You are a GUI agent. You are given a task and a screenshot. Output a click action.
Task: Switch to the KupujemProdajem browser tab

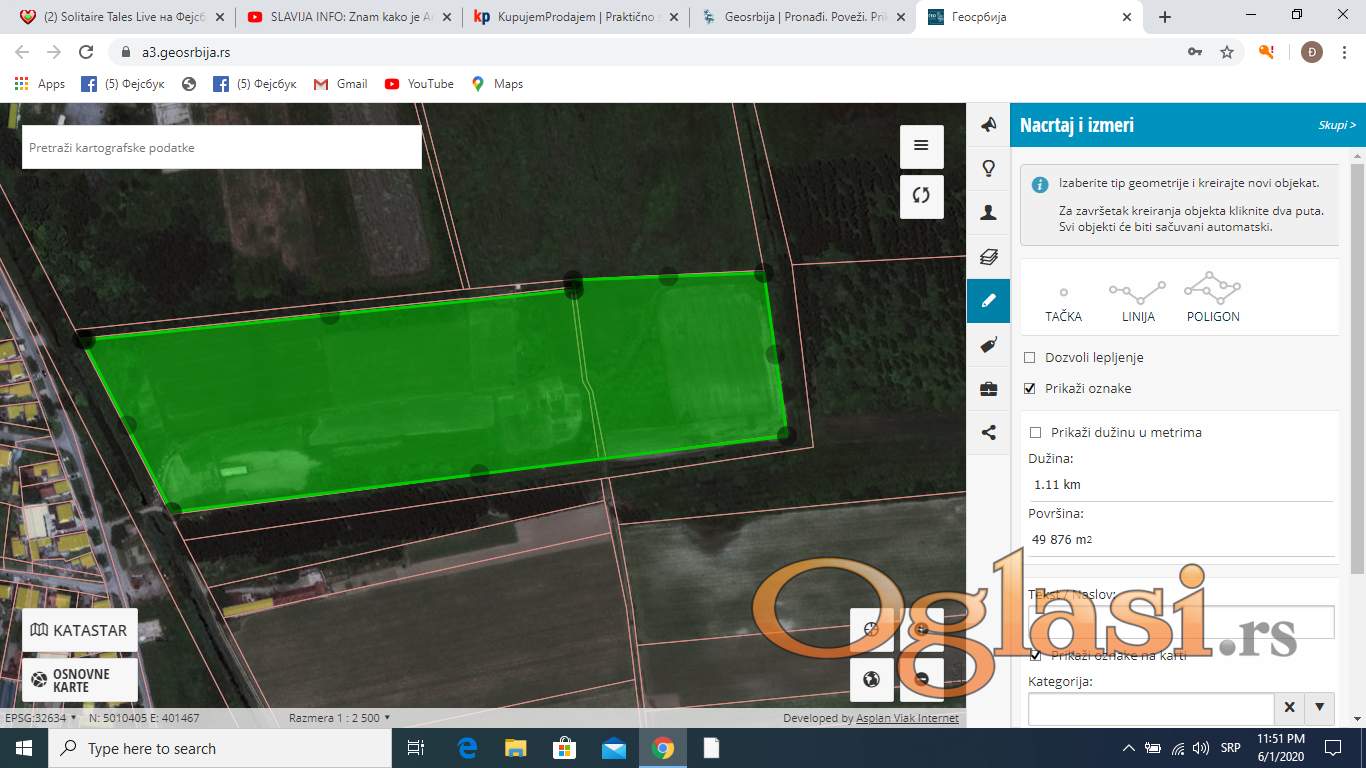point(570,17)
